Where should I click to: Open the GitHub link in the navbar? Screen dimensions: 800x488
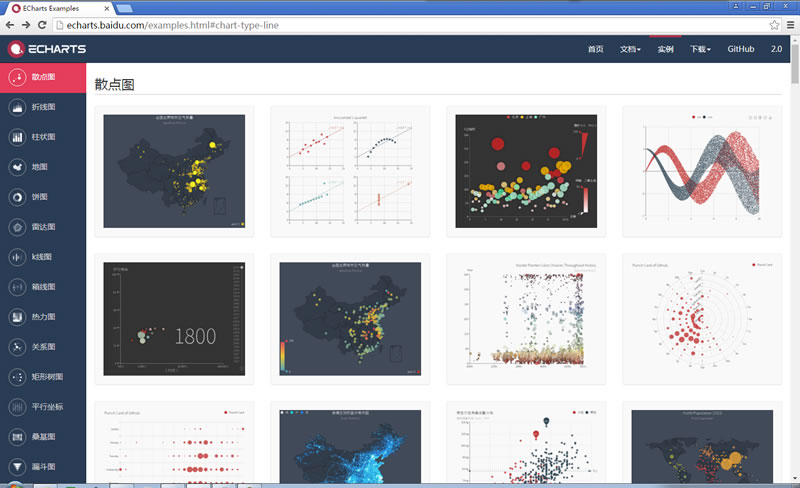[741, 49]
